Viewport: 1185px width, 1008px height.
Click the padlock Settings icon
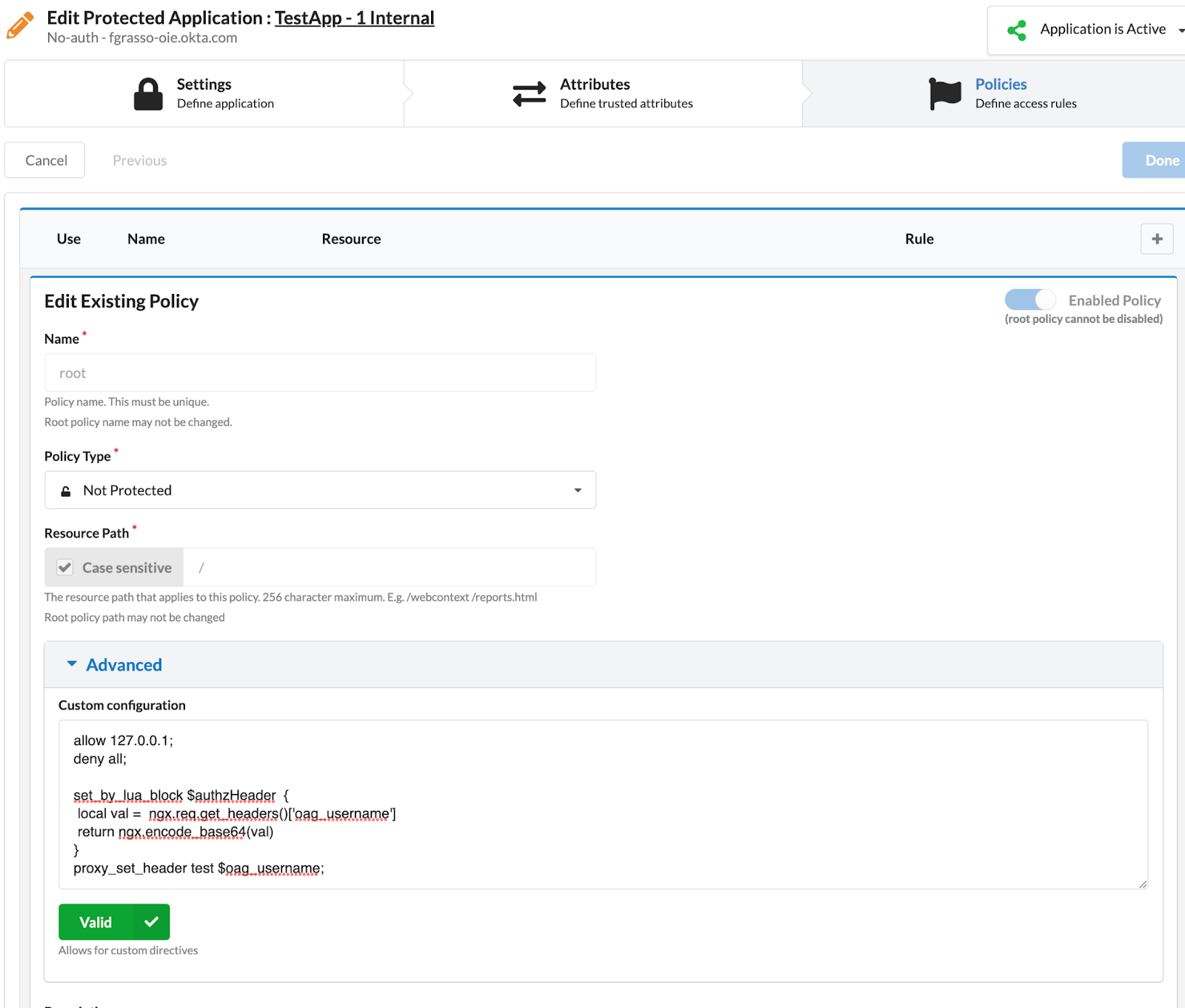click(x=148, y=94)
